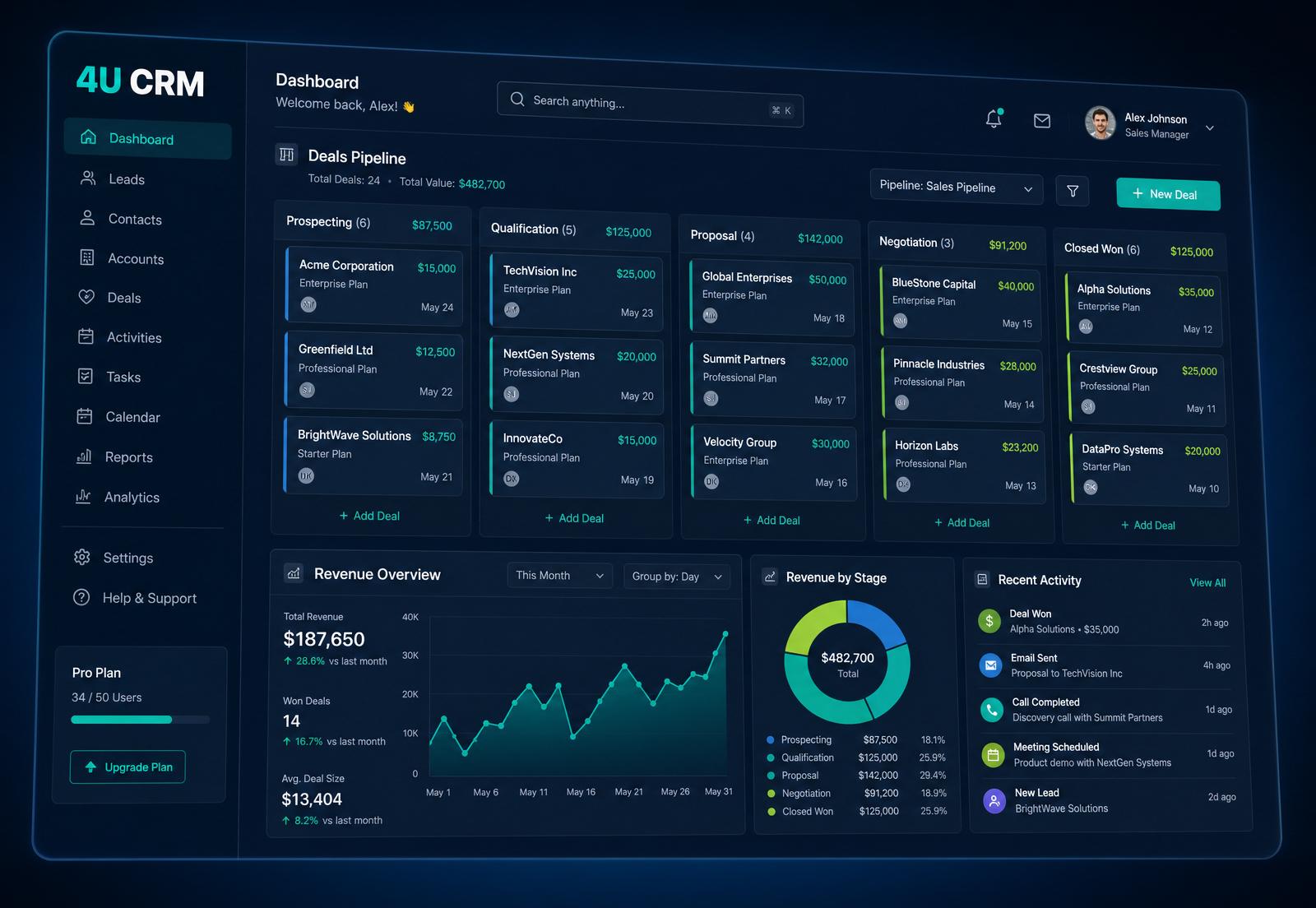This screenshot has width=1316, height=908.
Task: Click the Analytics chart icon in sidebar
Action: tap(83, 496)
